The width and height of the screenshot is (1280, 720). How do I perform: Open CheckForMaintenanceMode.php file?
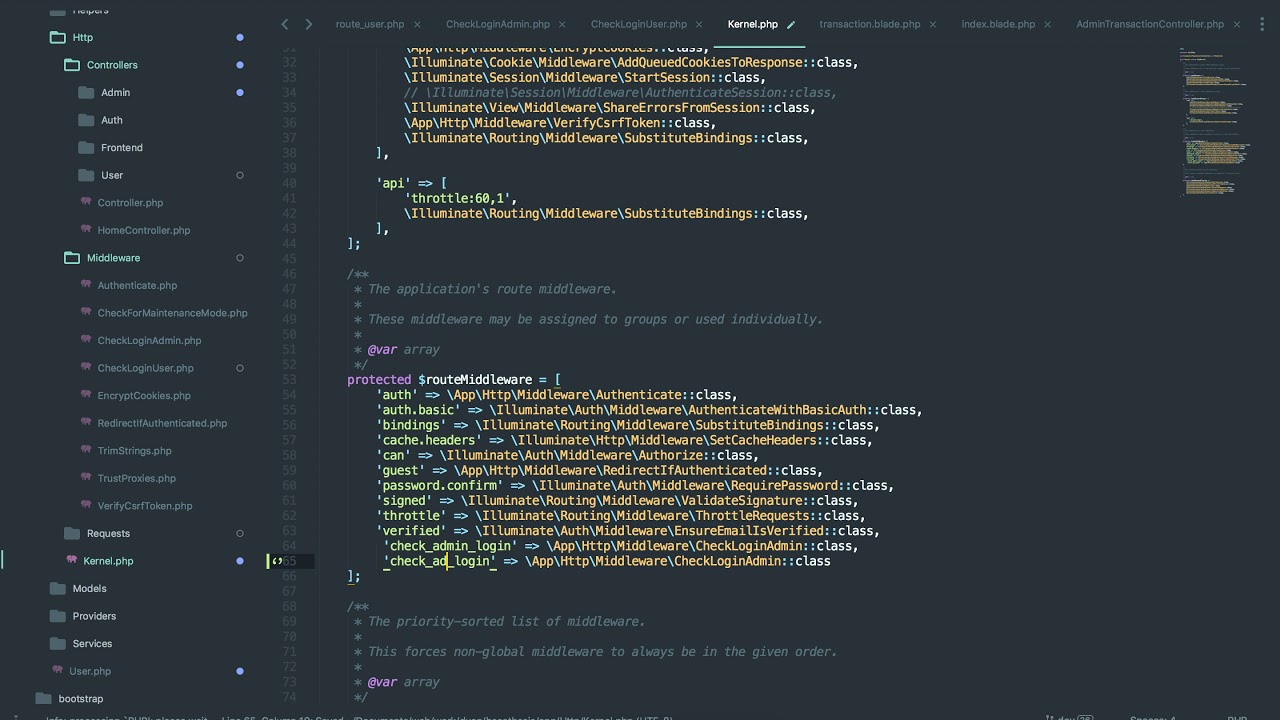[172, 313]
